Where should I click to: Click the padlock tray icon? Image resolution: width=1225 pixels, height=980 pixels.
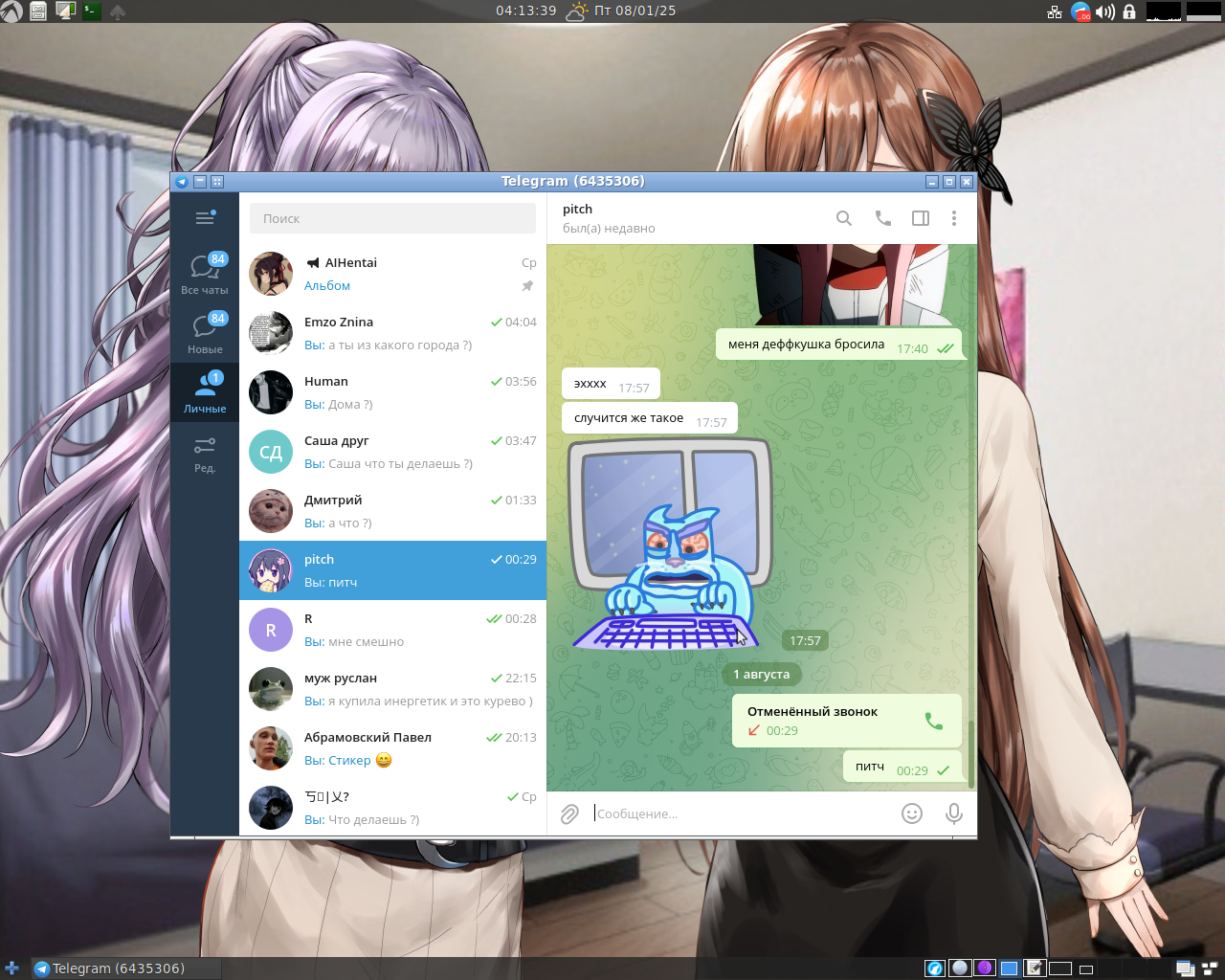pos(1129,11)
